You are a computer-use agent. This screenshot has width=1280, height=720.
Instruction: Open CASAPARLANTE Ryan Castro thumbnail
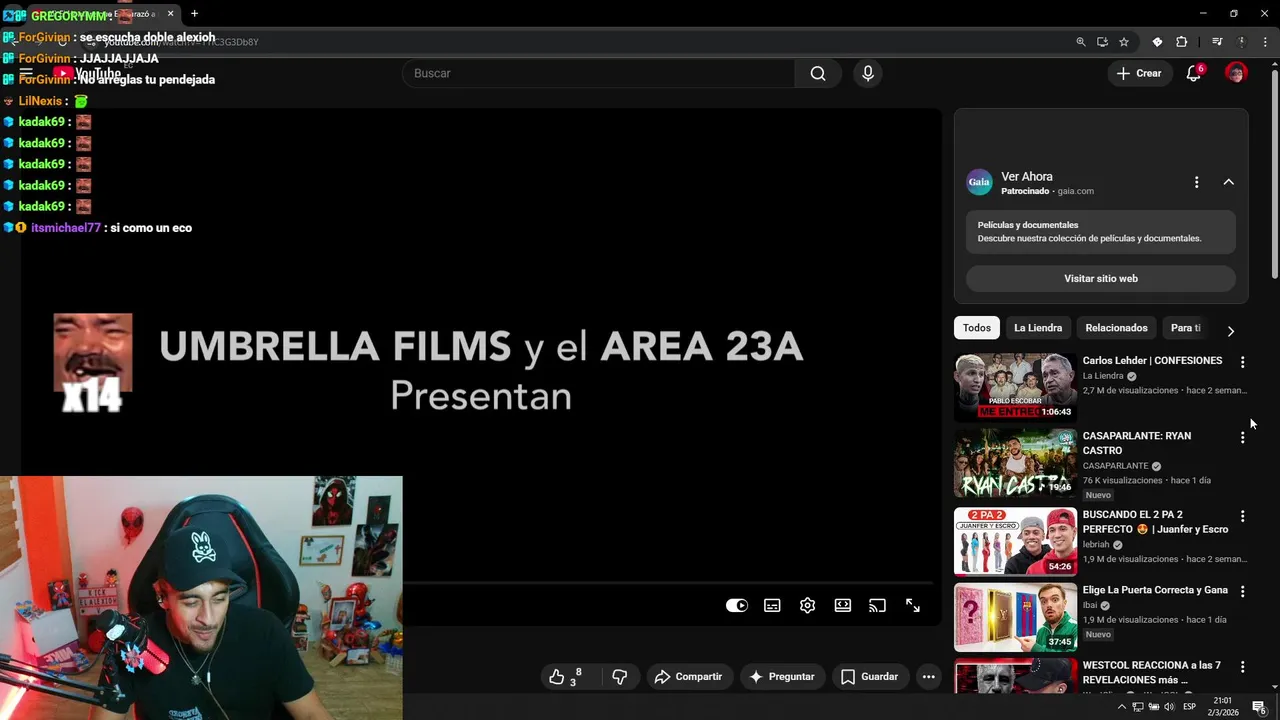coord(1015,462)
